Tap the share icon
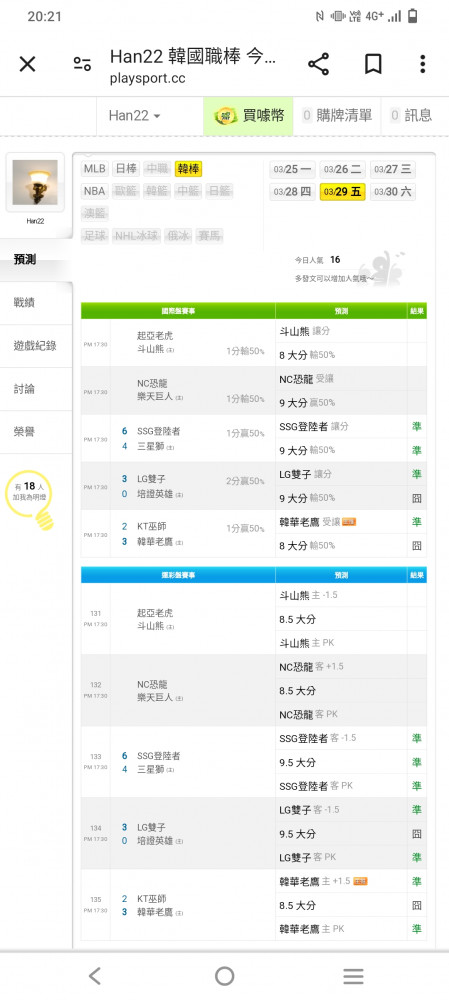 [318, 64]
